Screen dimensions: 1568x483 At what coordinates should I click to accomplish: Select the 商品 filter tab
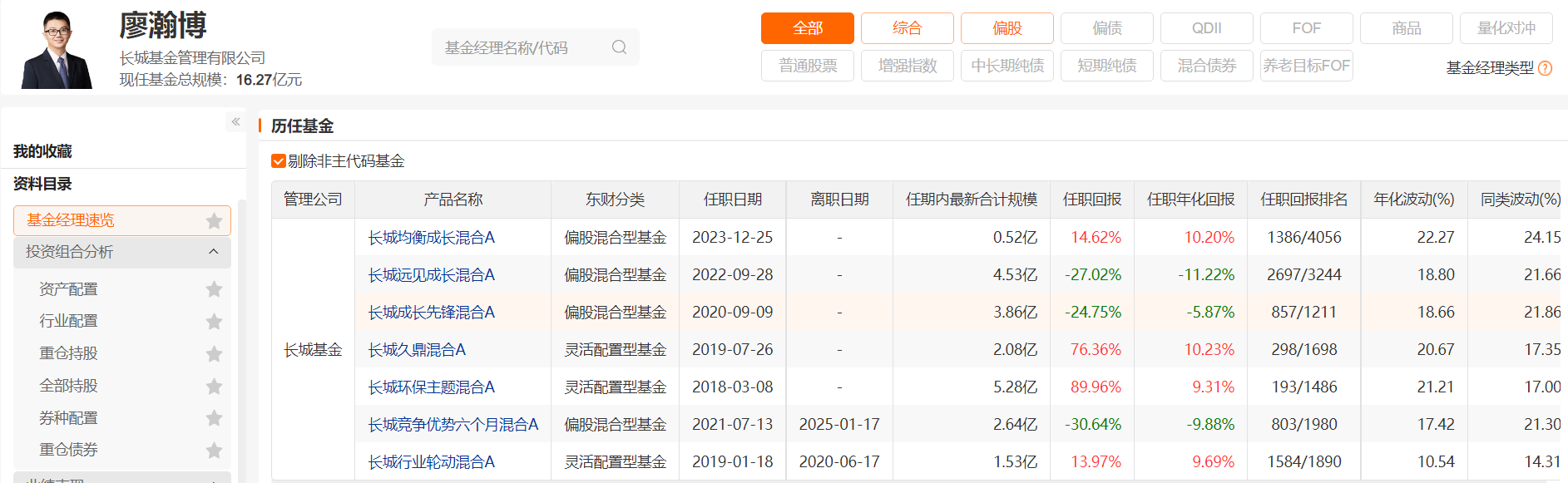1406,28
